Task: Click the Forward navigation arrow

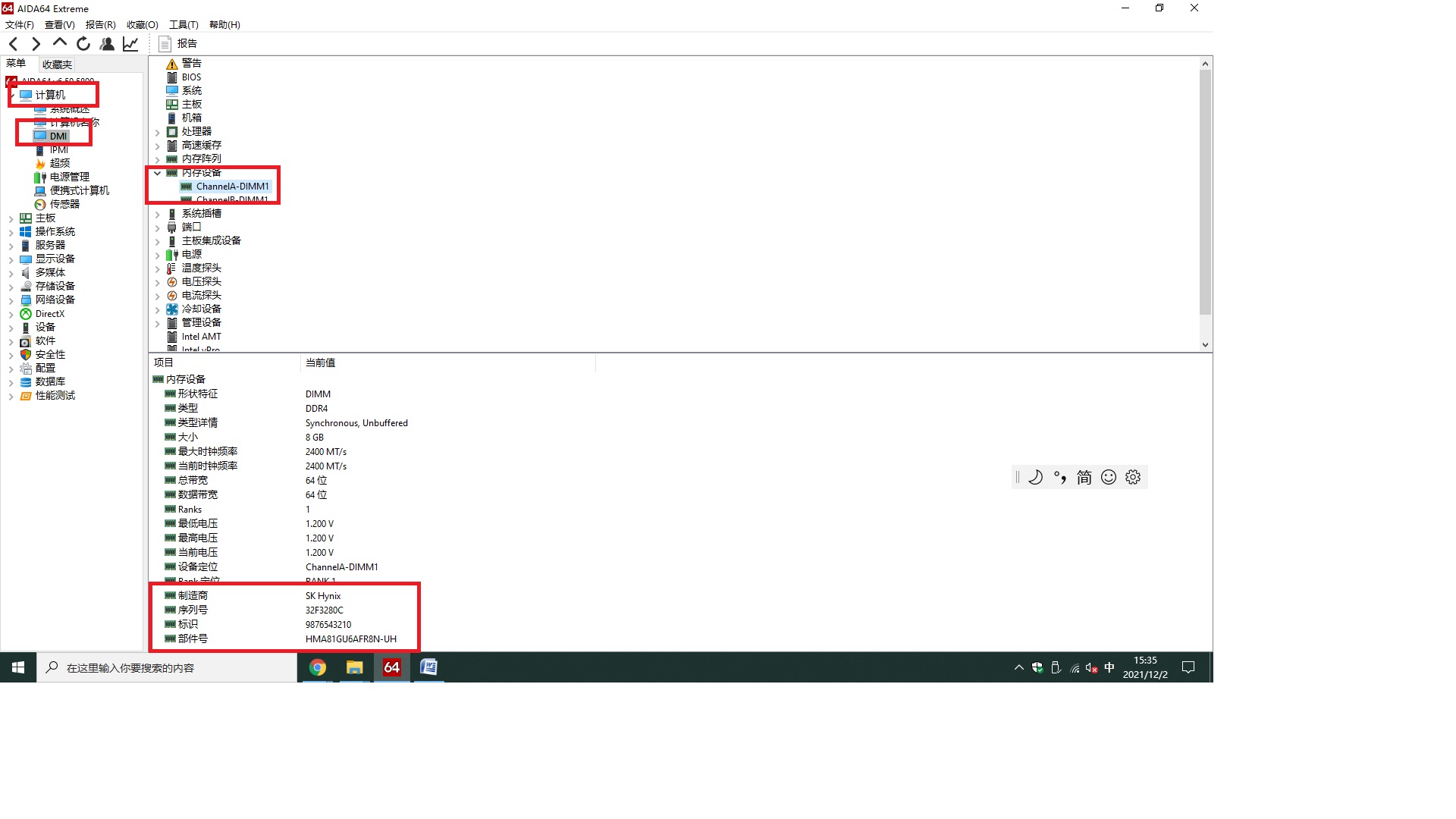Action: click(36, 44)
